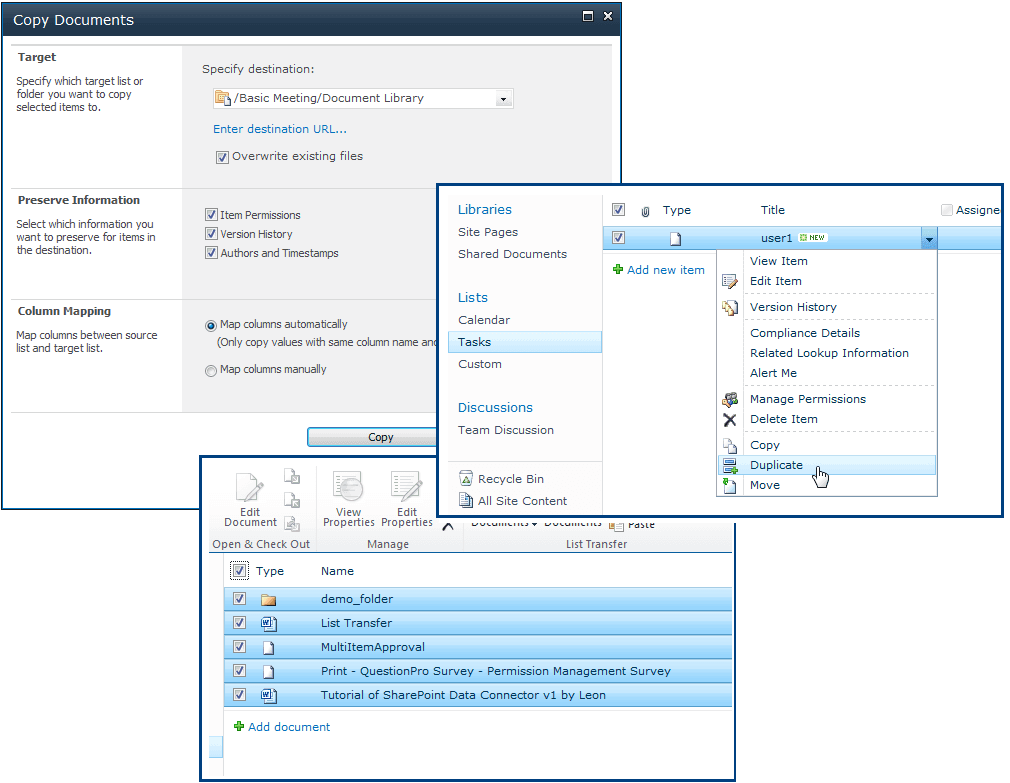Viewport: 1010px width, 783px height.
Task: Choose Compliance Details in the context menu
Action: coord(805,334)
